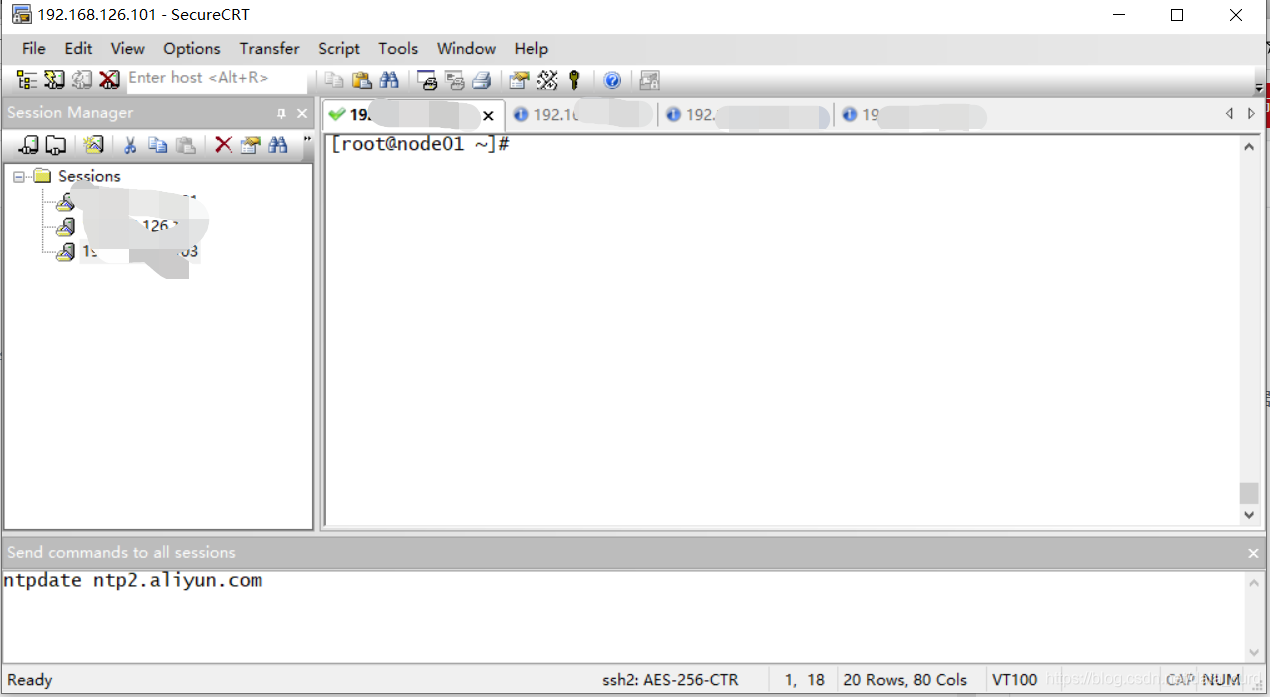1270x697 pixels.
Task: Click terminal scrollbar down arrow
Action: click(x=1249, y=514)
